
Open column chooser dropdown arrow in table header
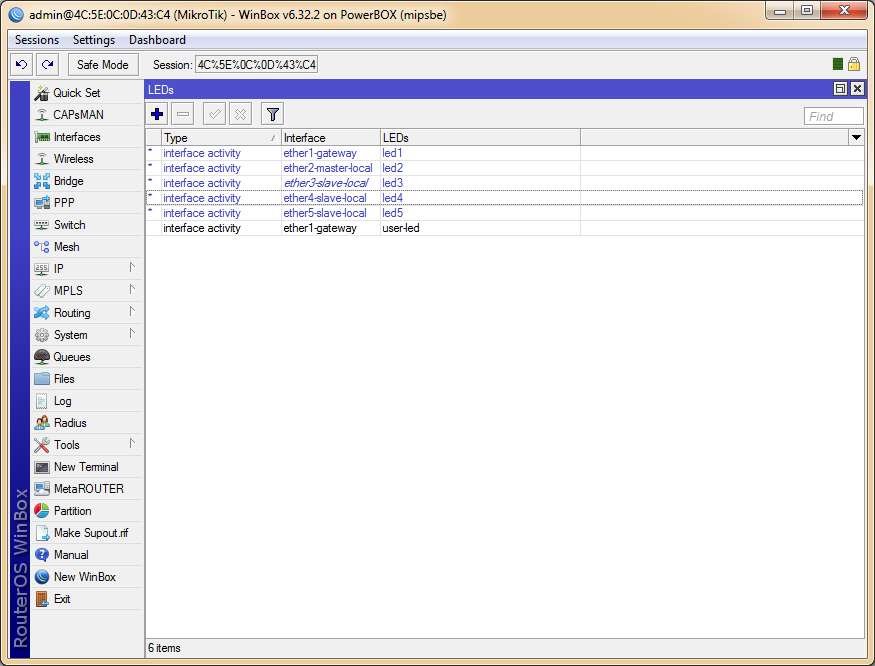pos(856,137)
